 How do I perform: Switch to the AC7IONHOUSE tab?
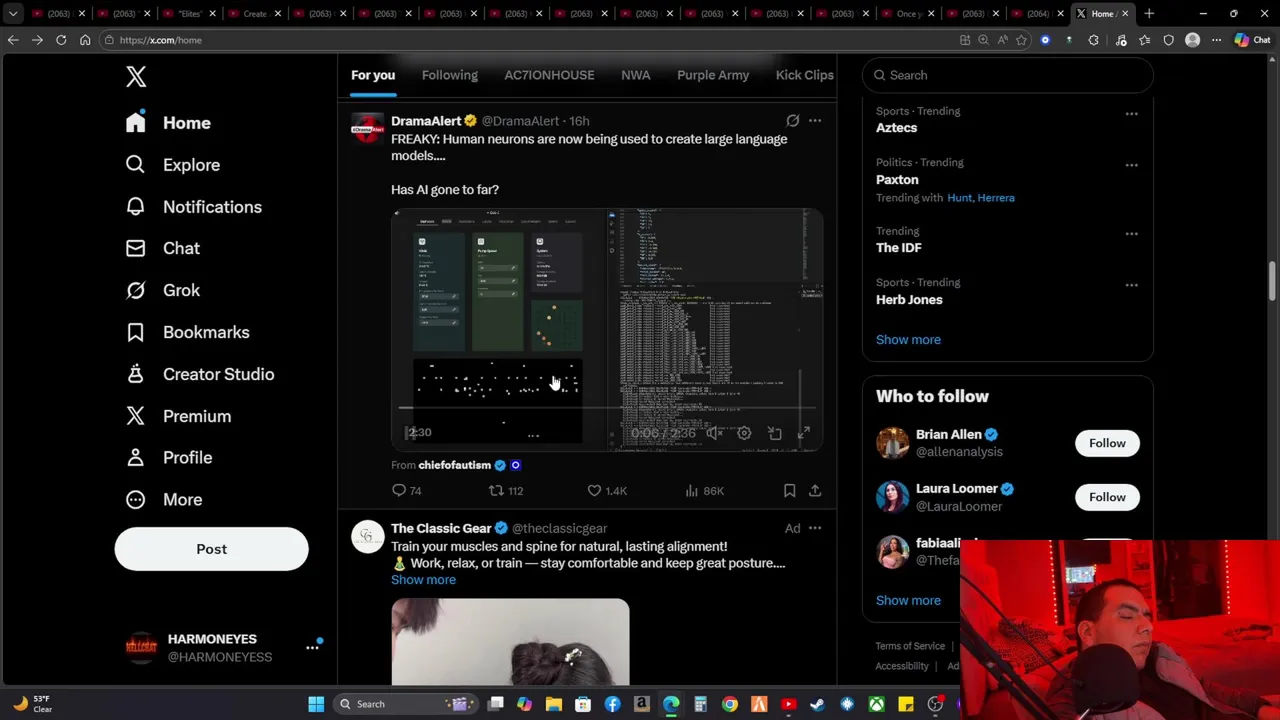pyautogui.click(x=549, y=75)
